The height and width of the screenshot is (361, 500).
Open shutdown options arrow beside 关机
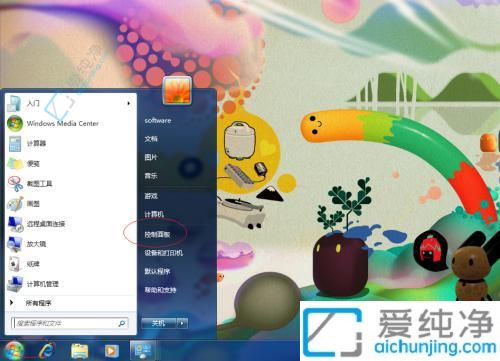click(182, 323)
